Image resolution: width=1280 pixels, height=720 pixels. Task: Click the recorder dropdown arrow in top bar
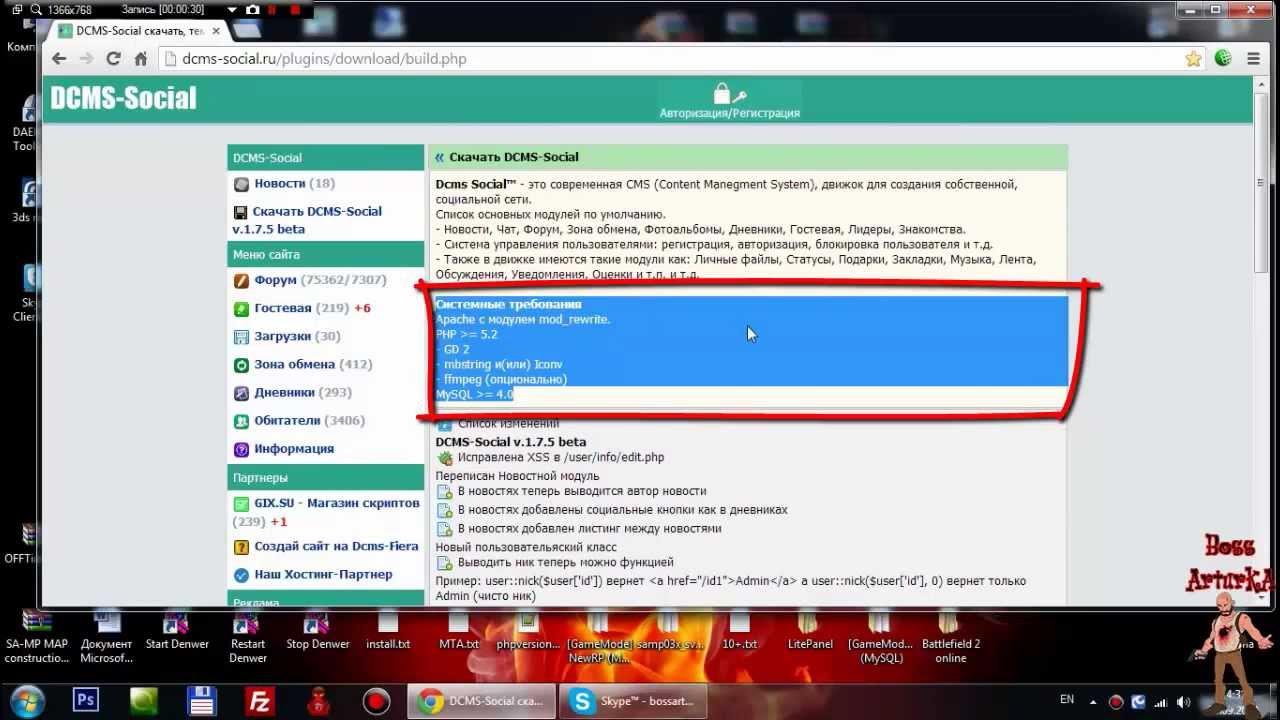232,10
